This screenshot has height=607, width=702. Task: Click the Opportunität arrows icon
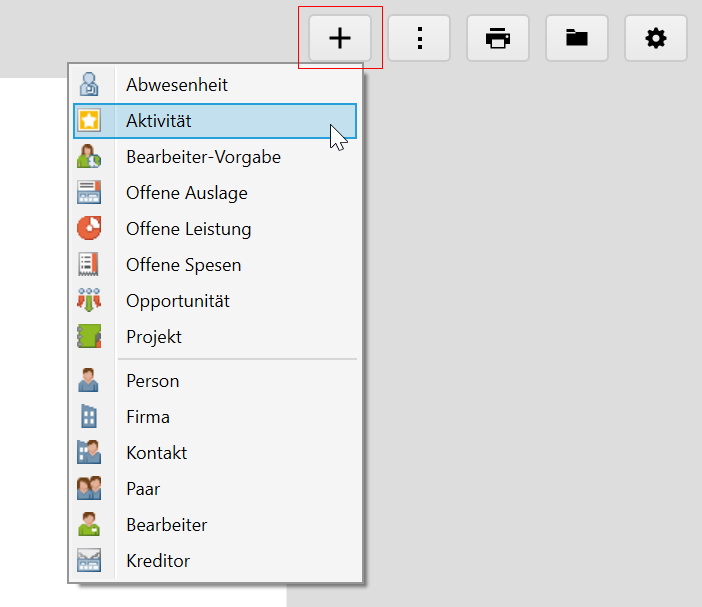point(89,301)
